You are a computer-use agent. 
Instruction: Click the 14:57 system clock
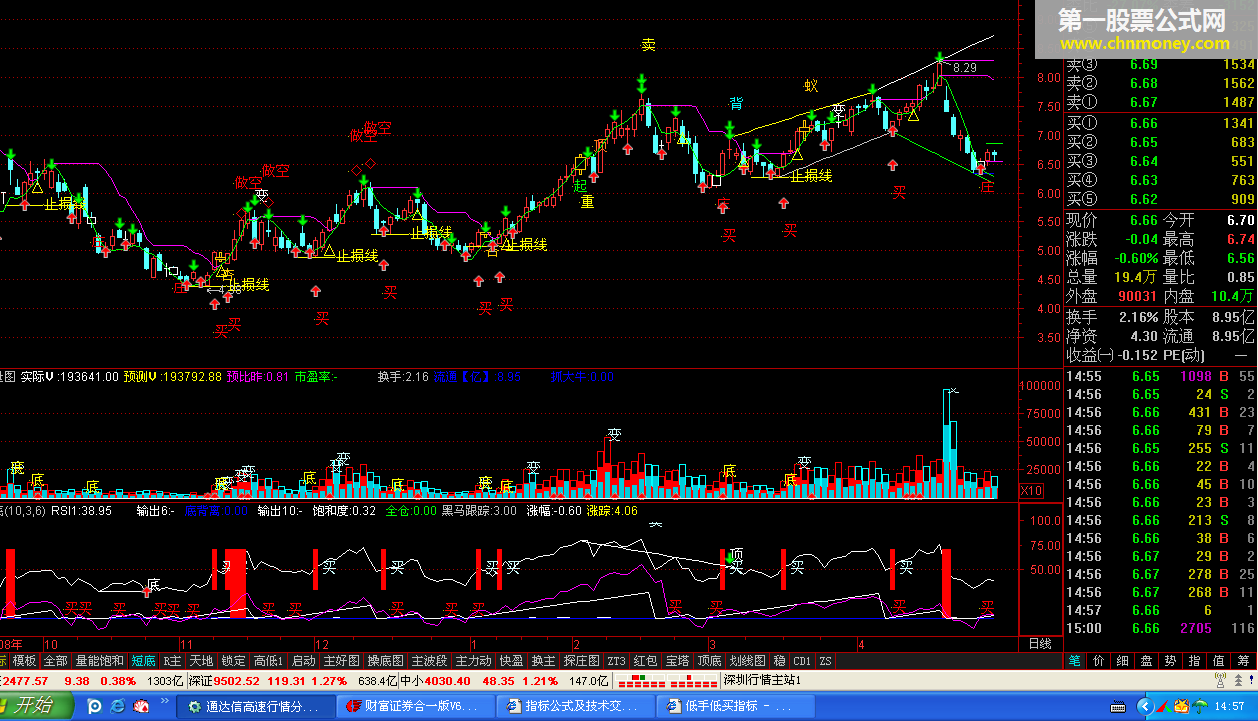point(1229,706)
